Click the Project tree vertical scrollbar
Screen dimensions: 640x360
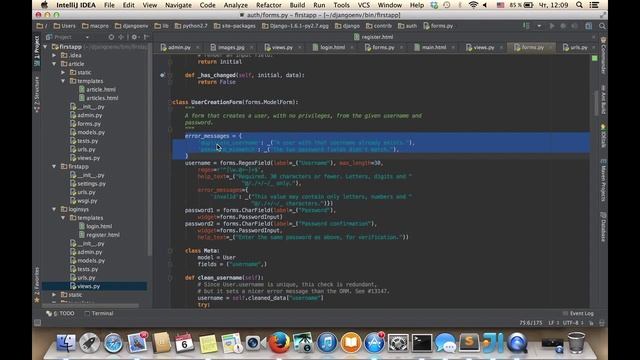coord(150,149)
